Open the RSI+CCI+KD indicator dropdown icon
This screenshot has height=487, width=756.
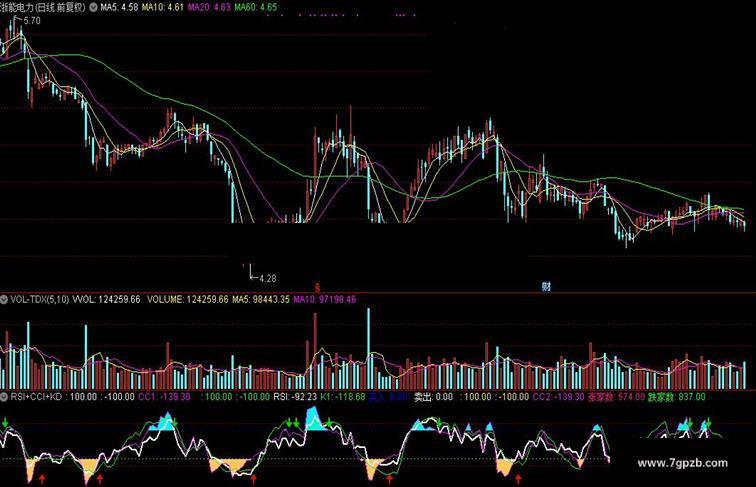coord(4,397)
